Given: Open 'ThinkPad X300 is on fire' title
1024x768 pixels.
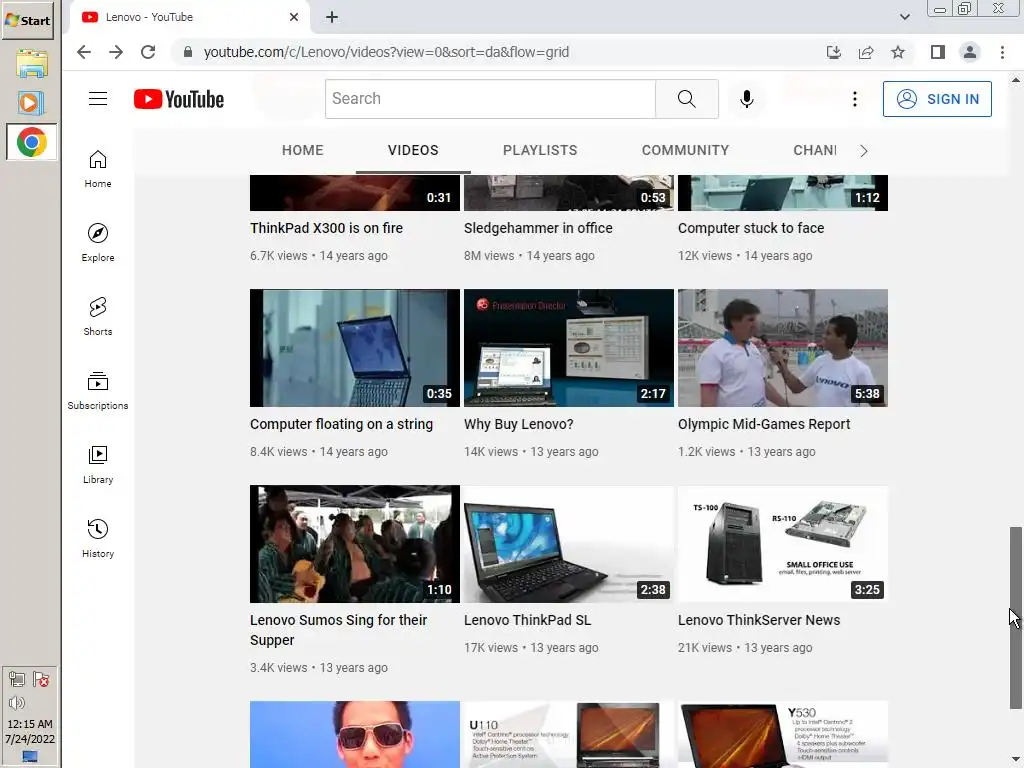Looking at the screenshot, I should coord(327,228).
